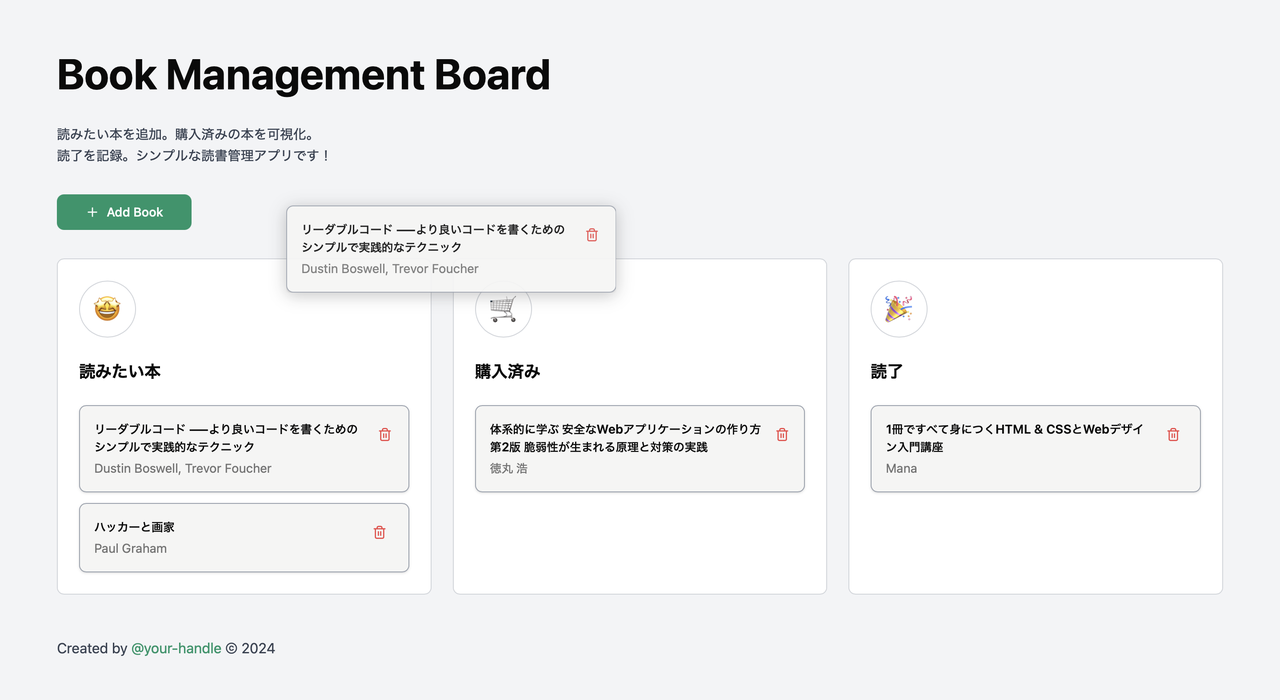This screenshot has height=700, width=1280.
Task: Click the 読みたい本 column heading
Action: tap(120, 372)
